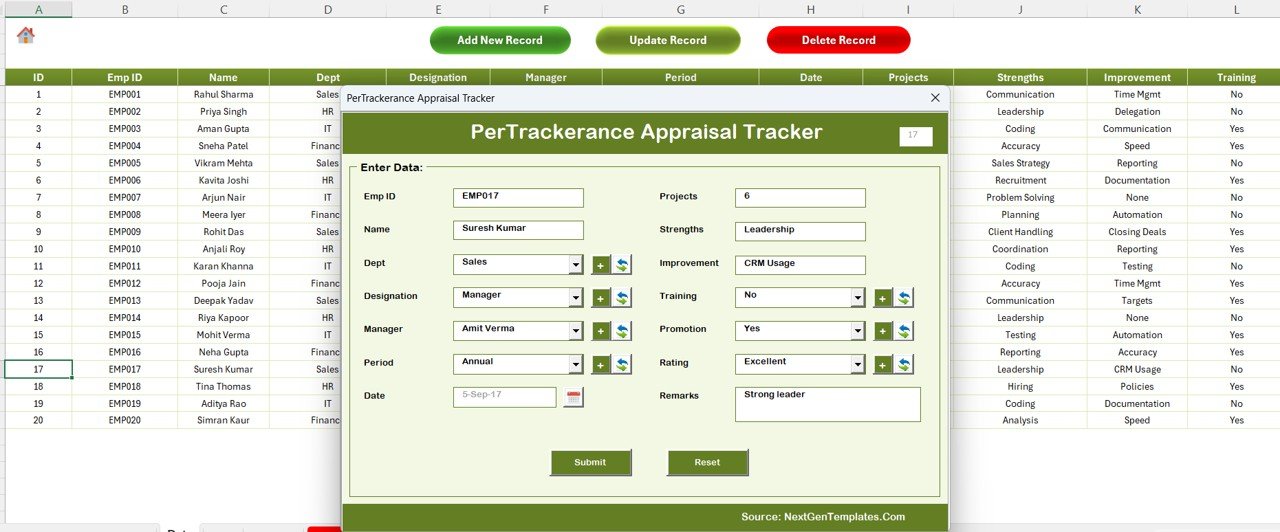Click the Date field showing 5-Sep-17
Image resolution: width=1280 pixels, height=532 pixels.
click(x=505, y=397)
